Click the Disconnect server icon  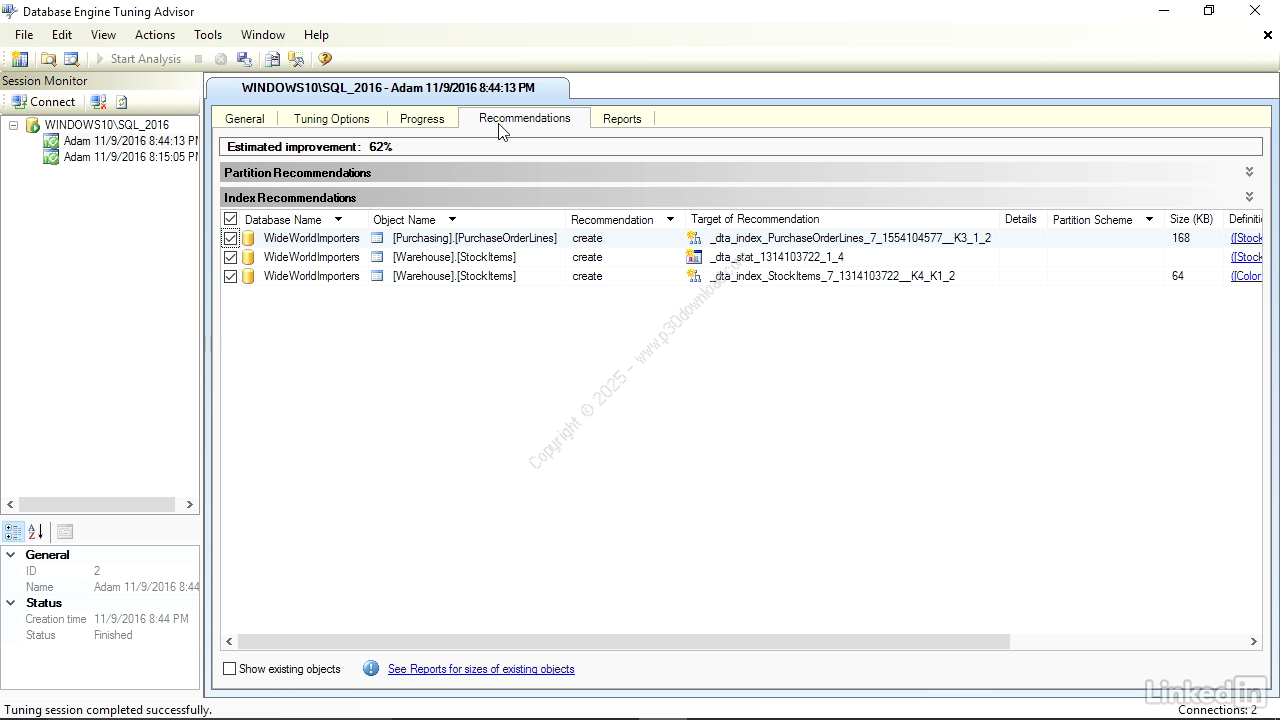click(x=98, y=102)
